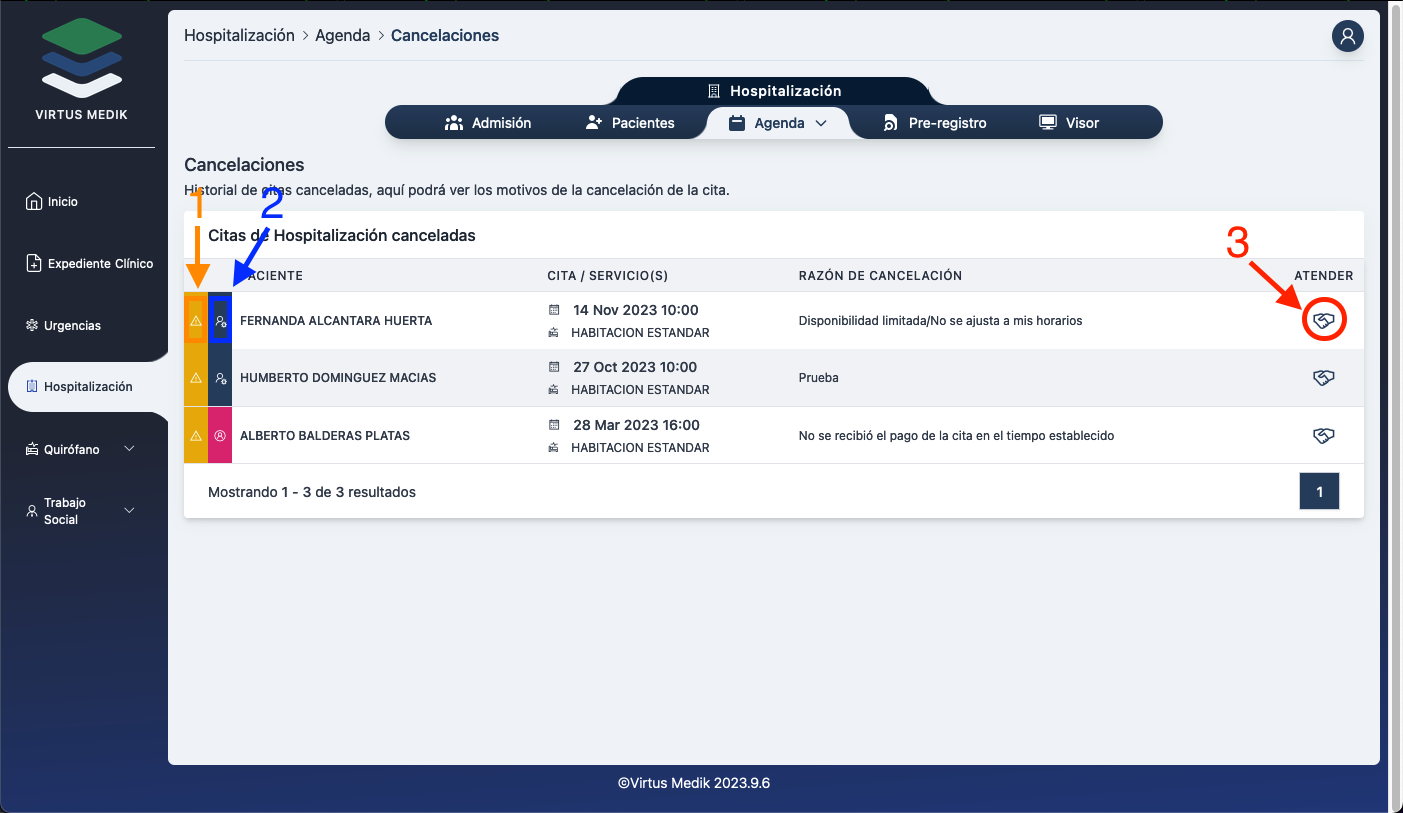
Task: Click the pink patient icon for Alberto Balderas
Action: (x=220, y=436)
